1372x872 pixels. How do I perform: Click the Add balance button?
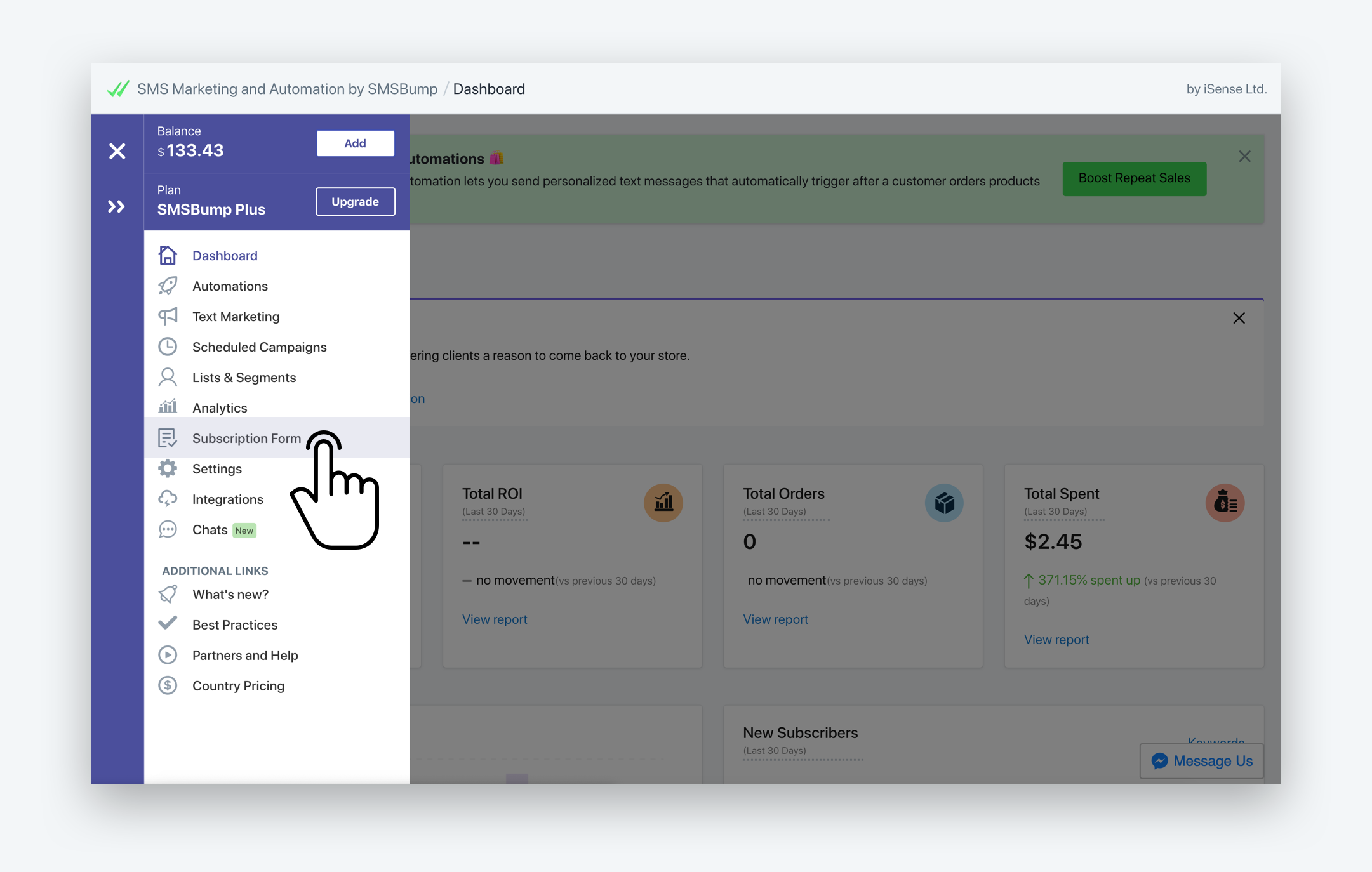[x=355, y=143]
